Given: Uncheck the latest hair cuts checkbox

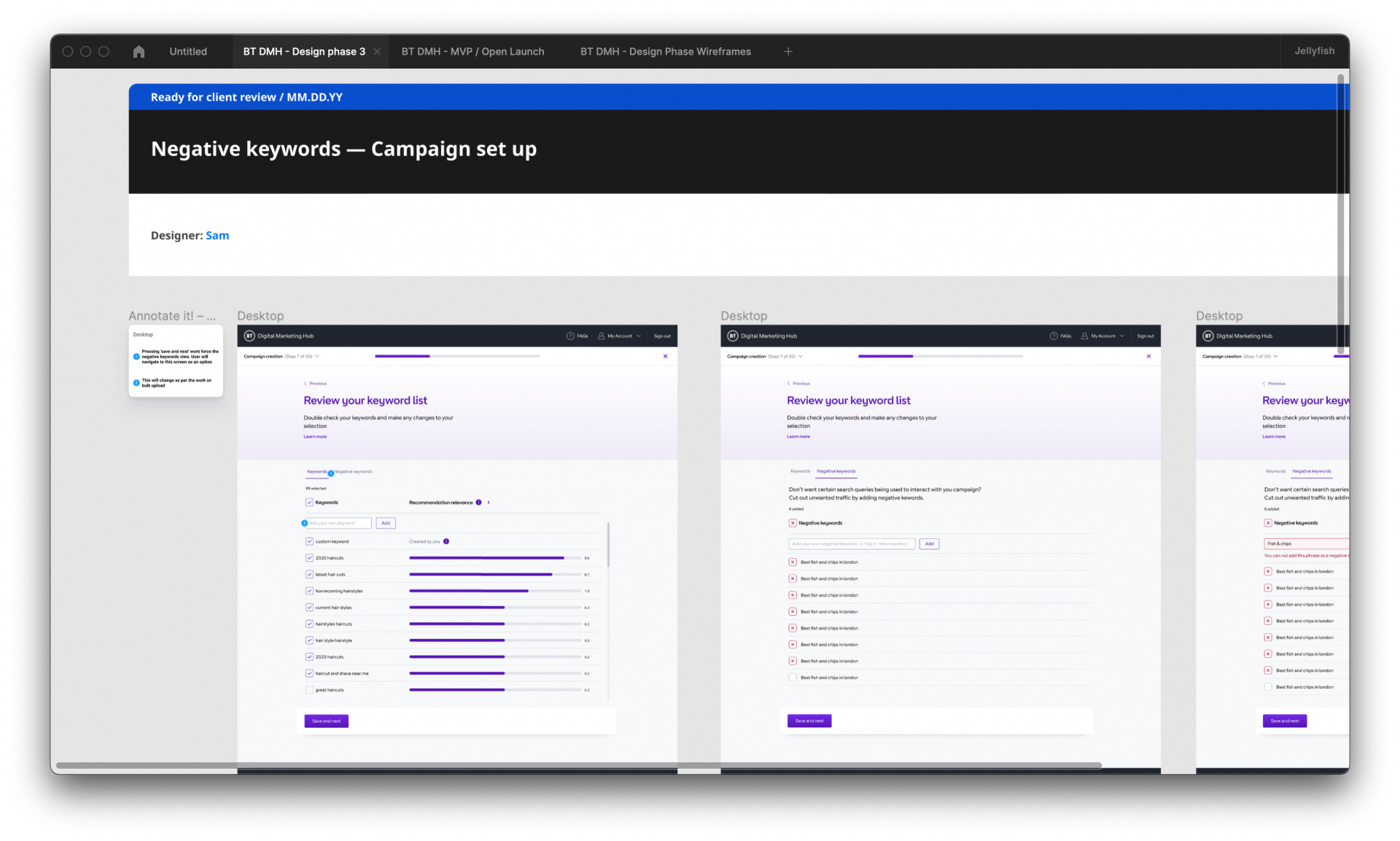Looking at the screenshot, I should click(x=309, y=575).
